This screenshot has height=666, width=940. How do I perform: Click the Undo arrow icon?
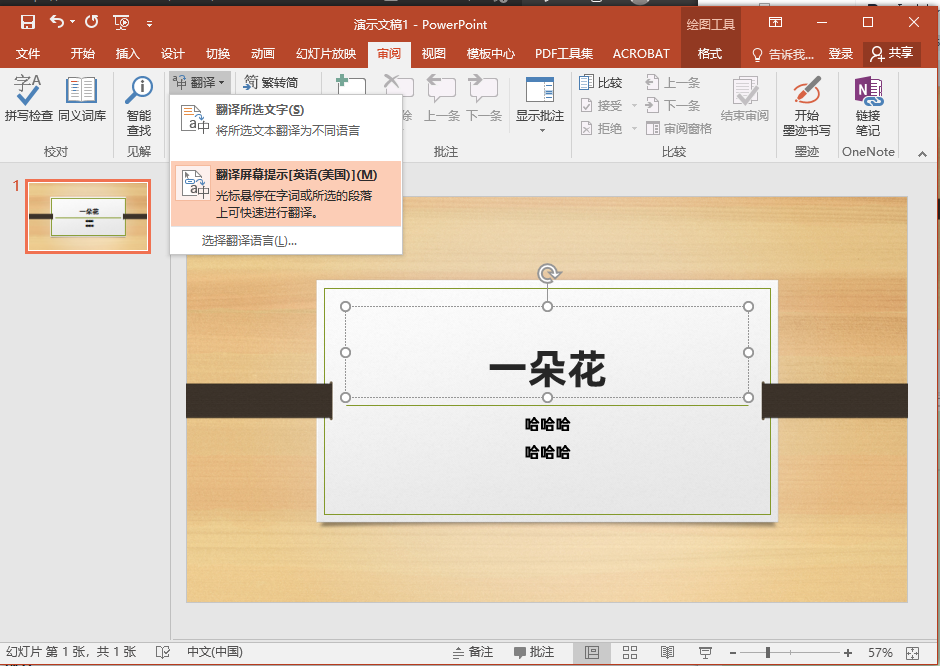coord(56,22)
